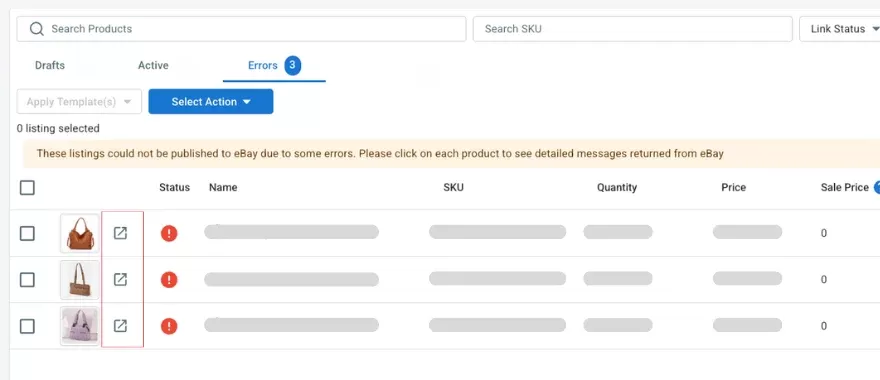Check the box for brown handbag listing
880x380 pixels.
point(27,233)
